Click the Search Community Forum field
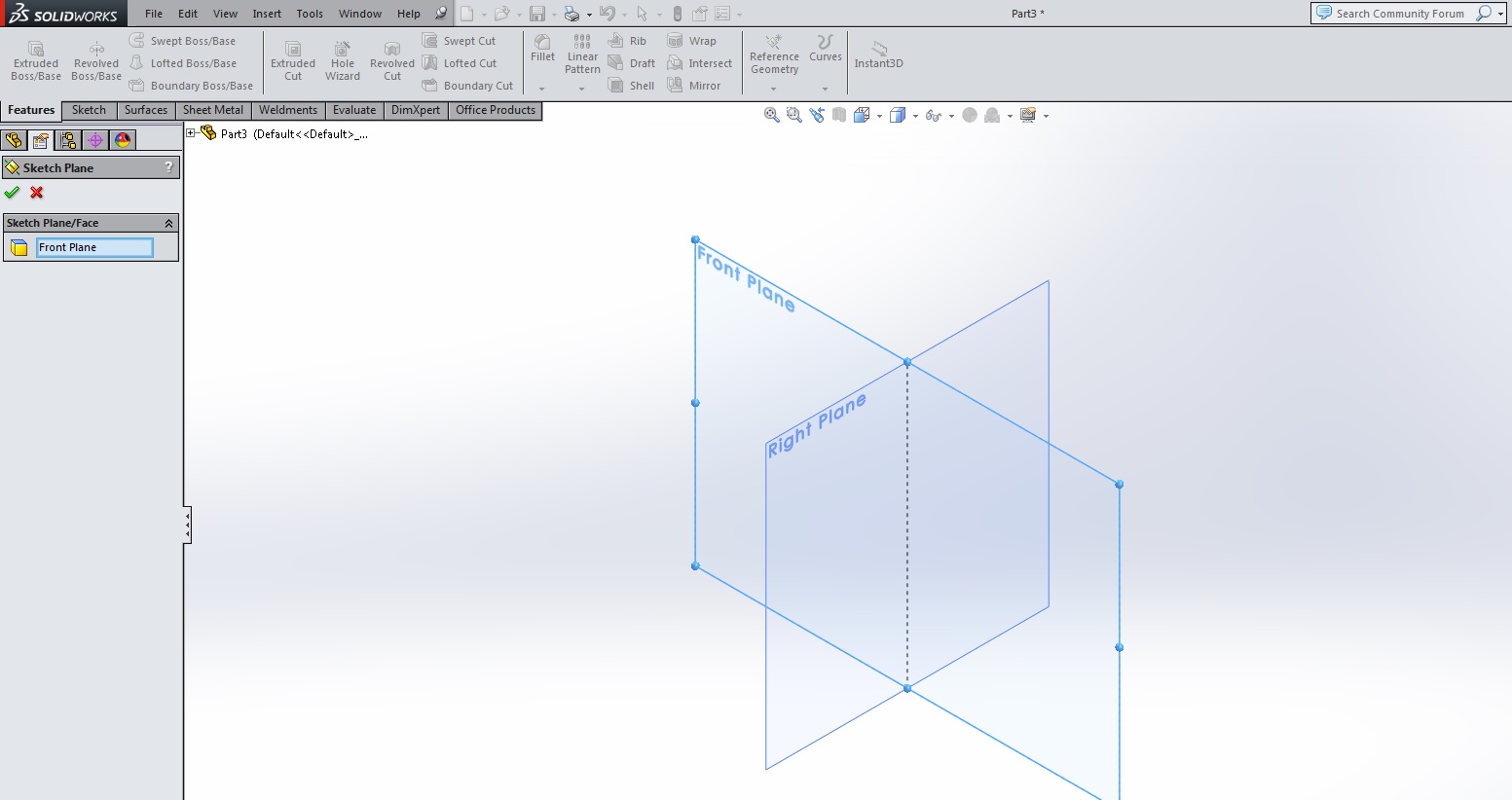The height and width of the screenshot is (800, 1512). tap(1399, 14)
